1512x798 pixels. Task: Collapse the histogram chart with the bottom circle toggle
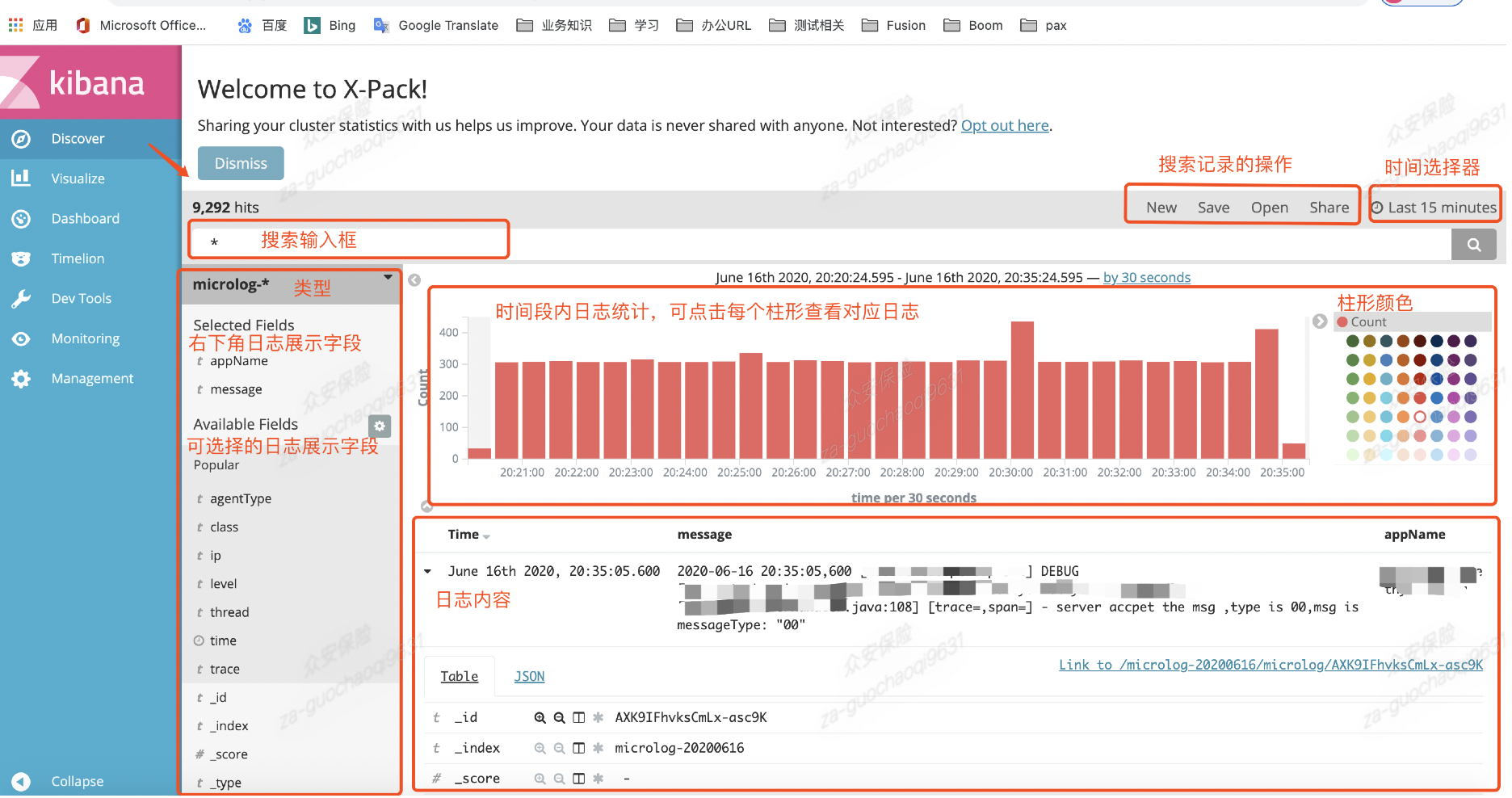point(427,506)
